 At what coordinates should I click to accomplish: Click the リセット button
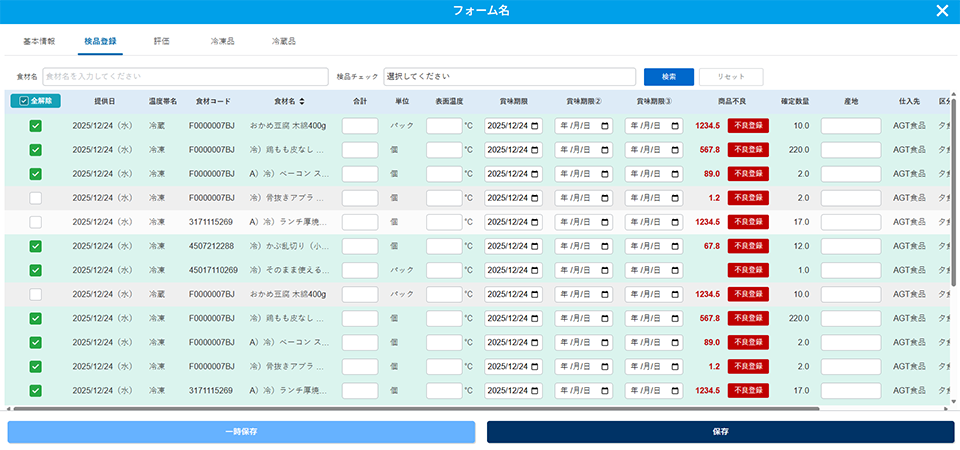coord(731,77)
